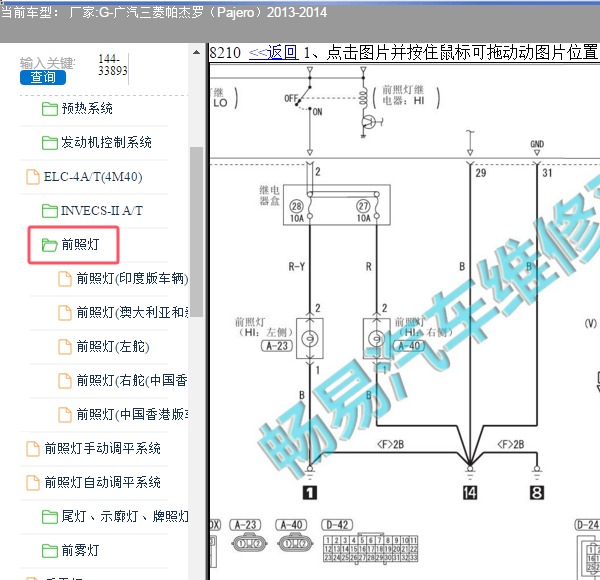Open 前照灯(左舵) document
The height and width of the screenshot is (580, 600).
[x=113, y=347]
